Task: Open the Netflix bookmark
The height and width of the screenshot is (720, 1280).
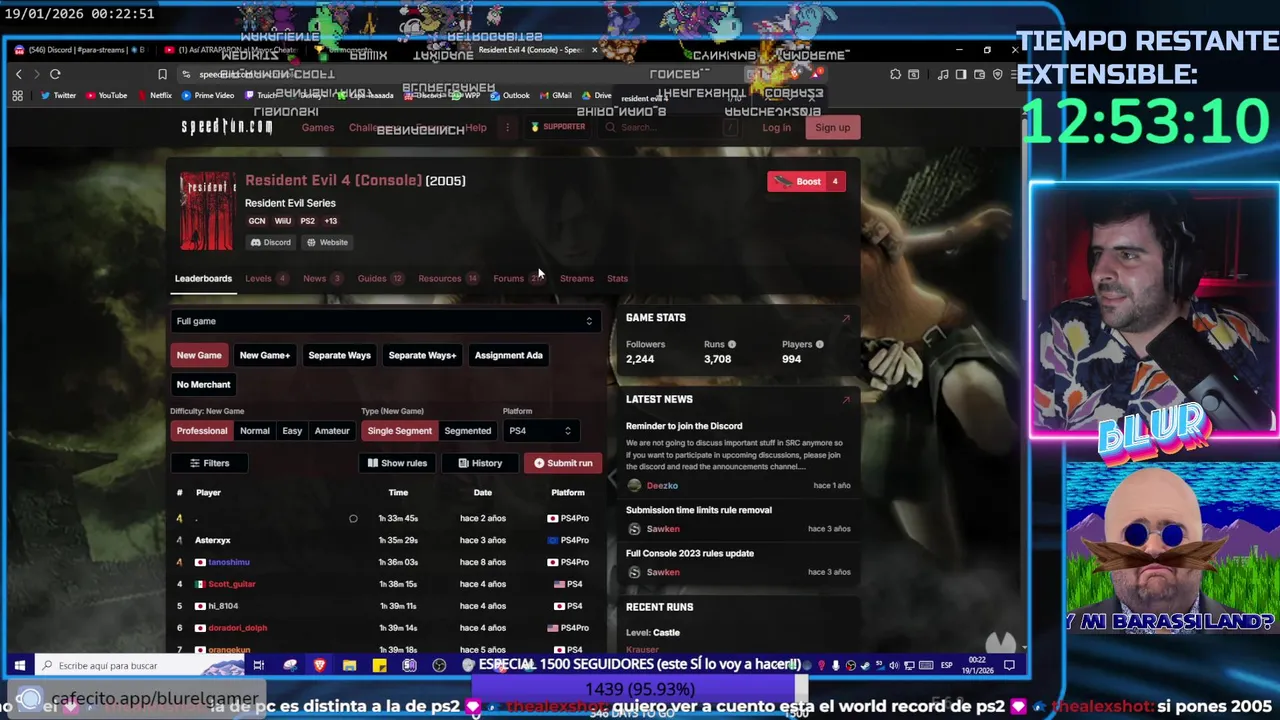Action: point(154,96)
